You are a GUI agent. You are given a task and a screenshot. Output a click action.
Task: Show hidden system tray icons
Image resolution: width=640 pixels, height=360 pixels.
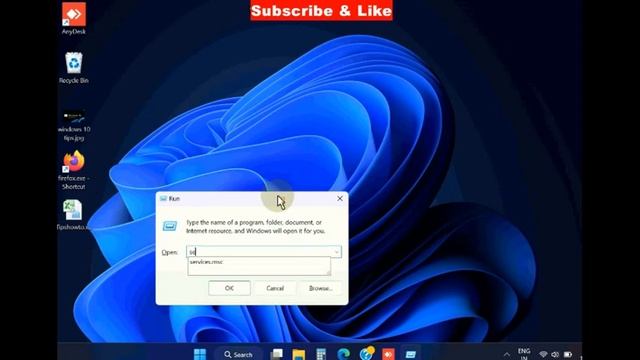point(507,354)
